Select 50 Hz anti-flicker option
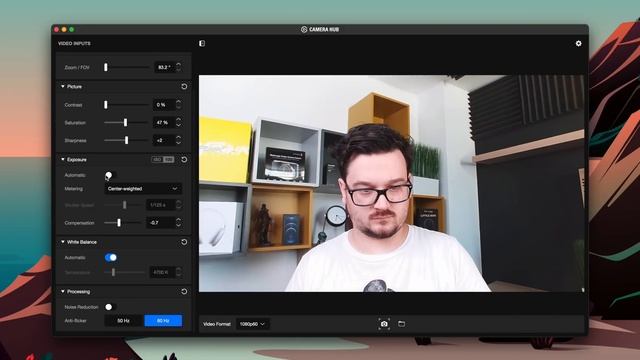Image resolution: width=640 pixels, height=360 pixels. [x=124, y=321]
